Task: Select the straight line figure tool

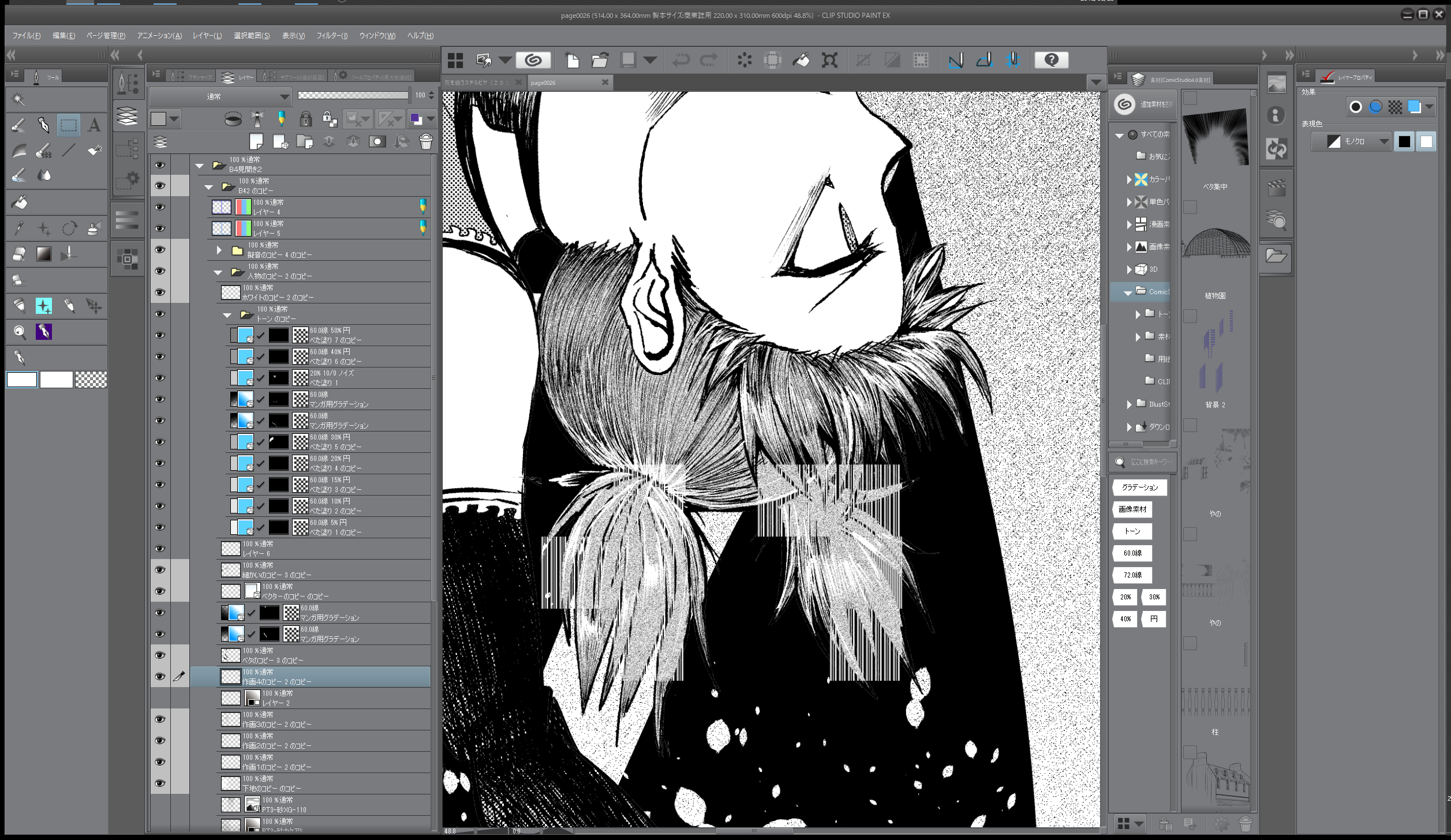Action: (x=69, y=151)
